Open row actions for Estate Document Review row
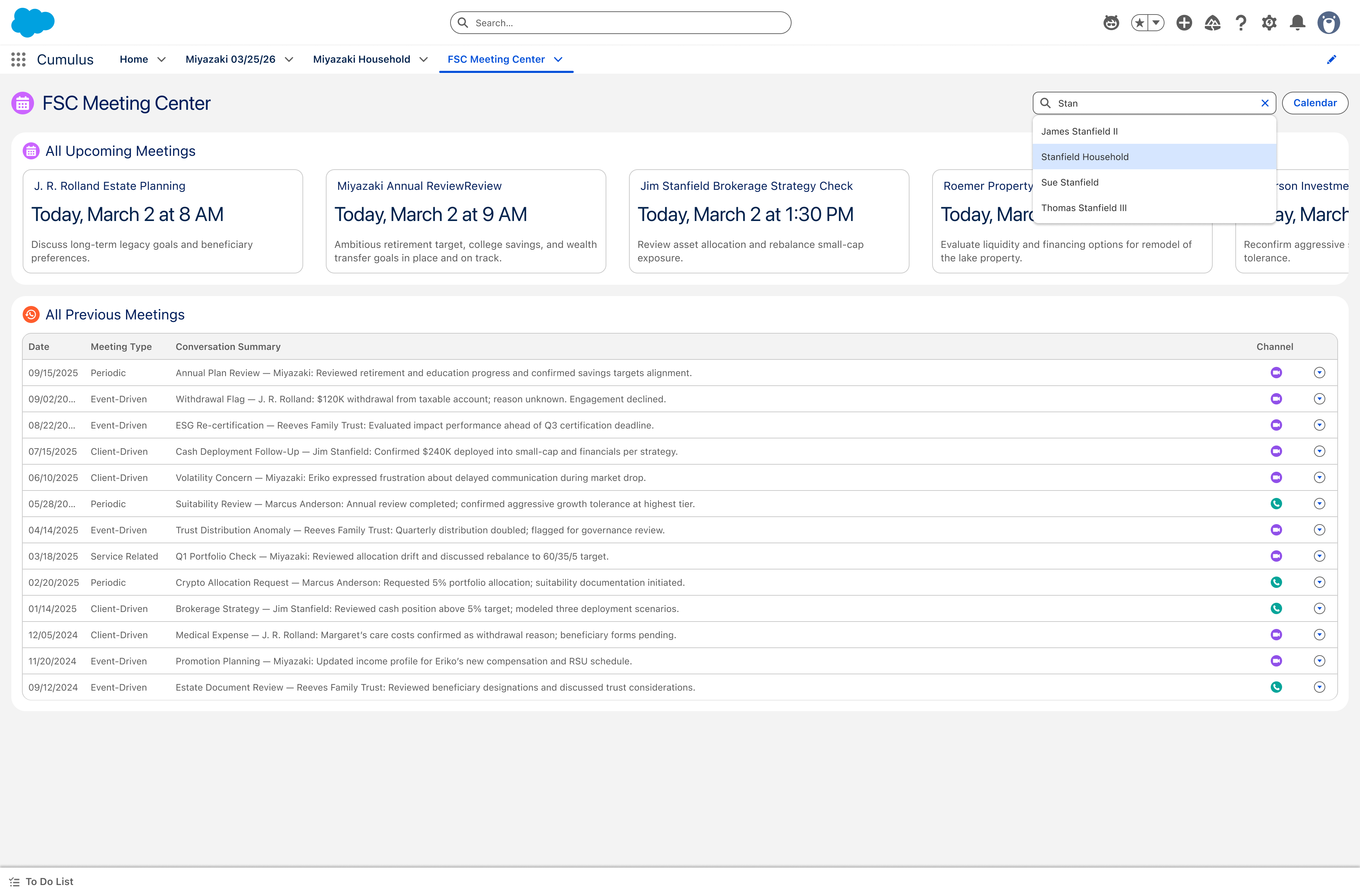 (x=1319, y=687)
